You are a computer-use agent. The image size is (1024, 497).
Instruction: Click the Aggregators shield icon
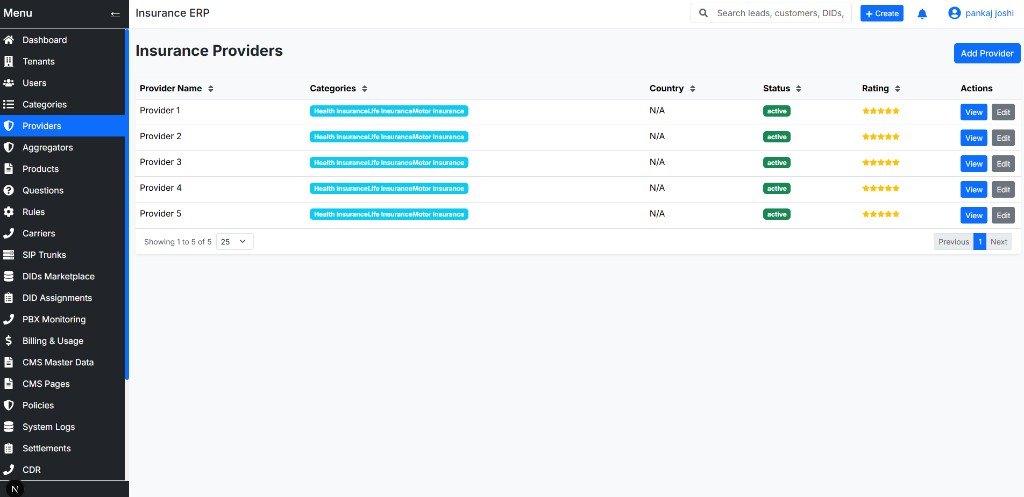click(8, 148)
